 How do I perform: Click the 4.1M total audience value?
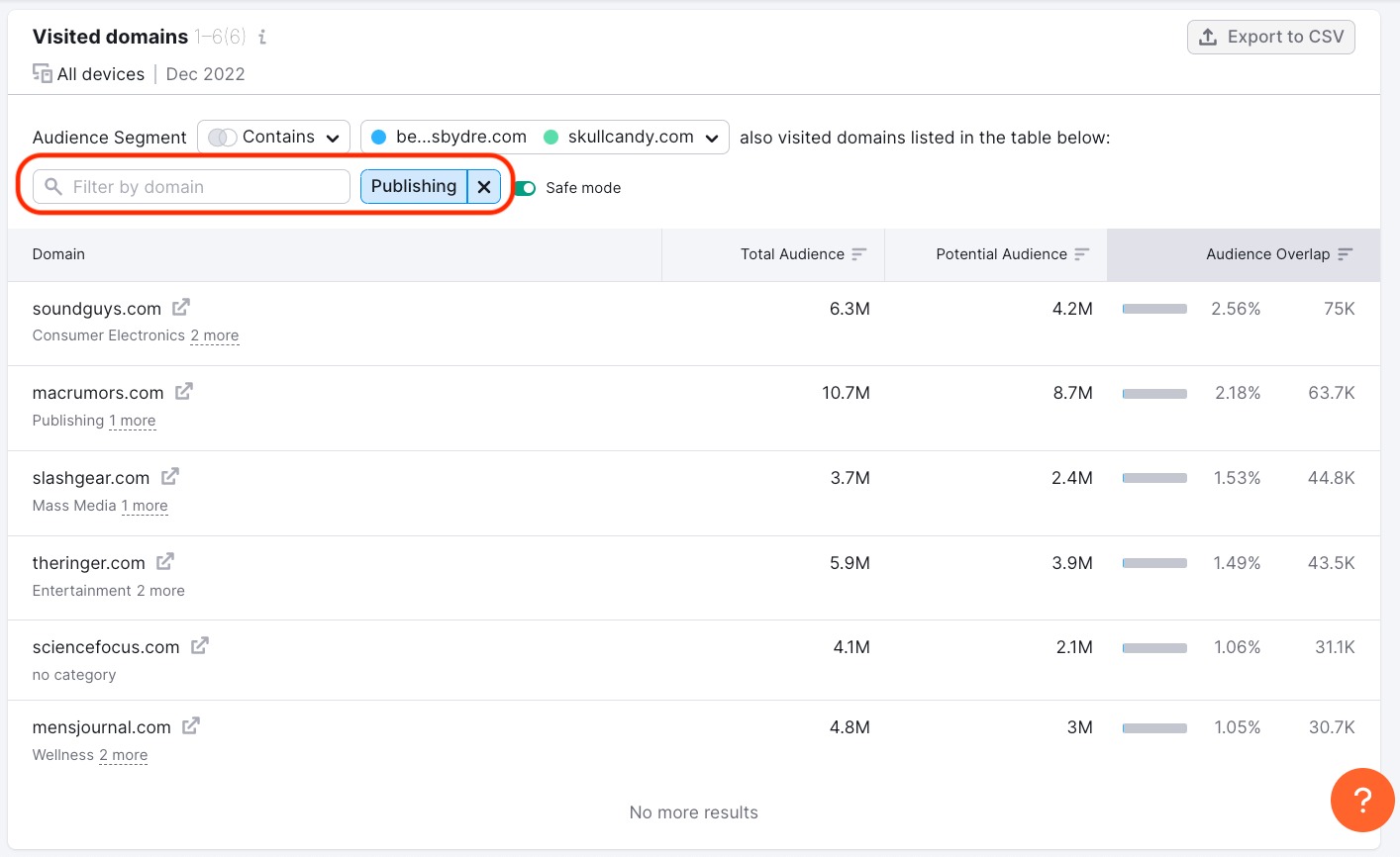pos(851,647)
